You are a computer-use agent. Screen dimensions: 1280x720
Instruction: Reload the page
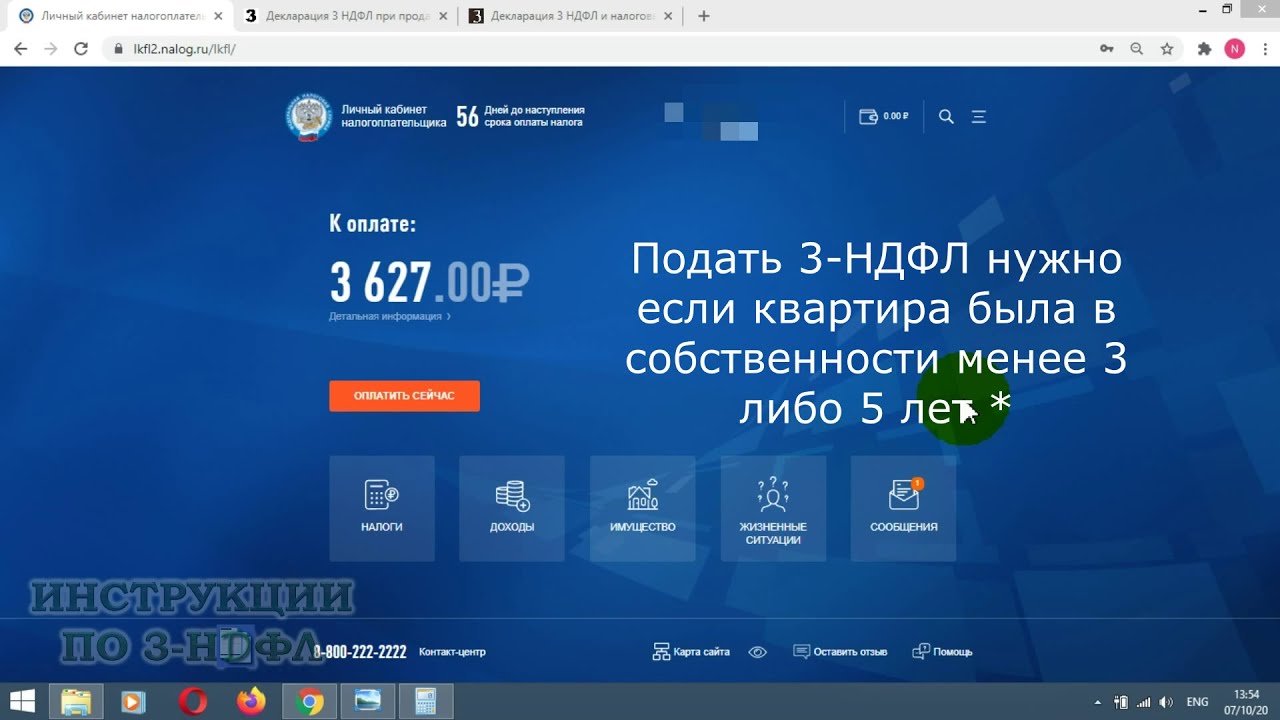[81, 48]
